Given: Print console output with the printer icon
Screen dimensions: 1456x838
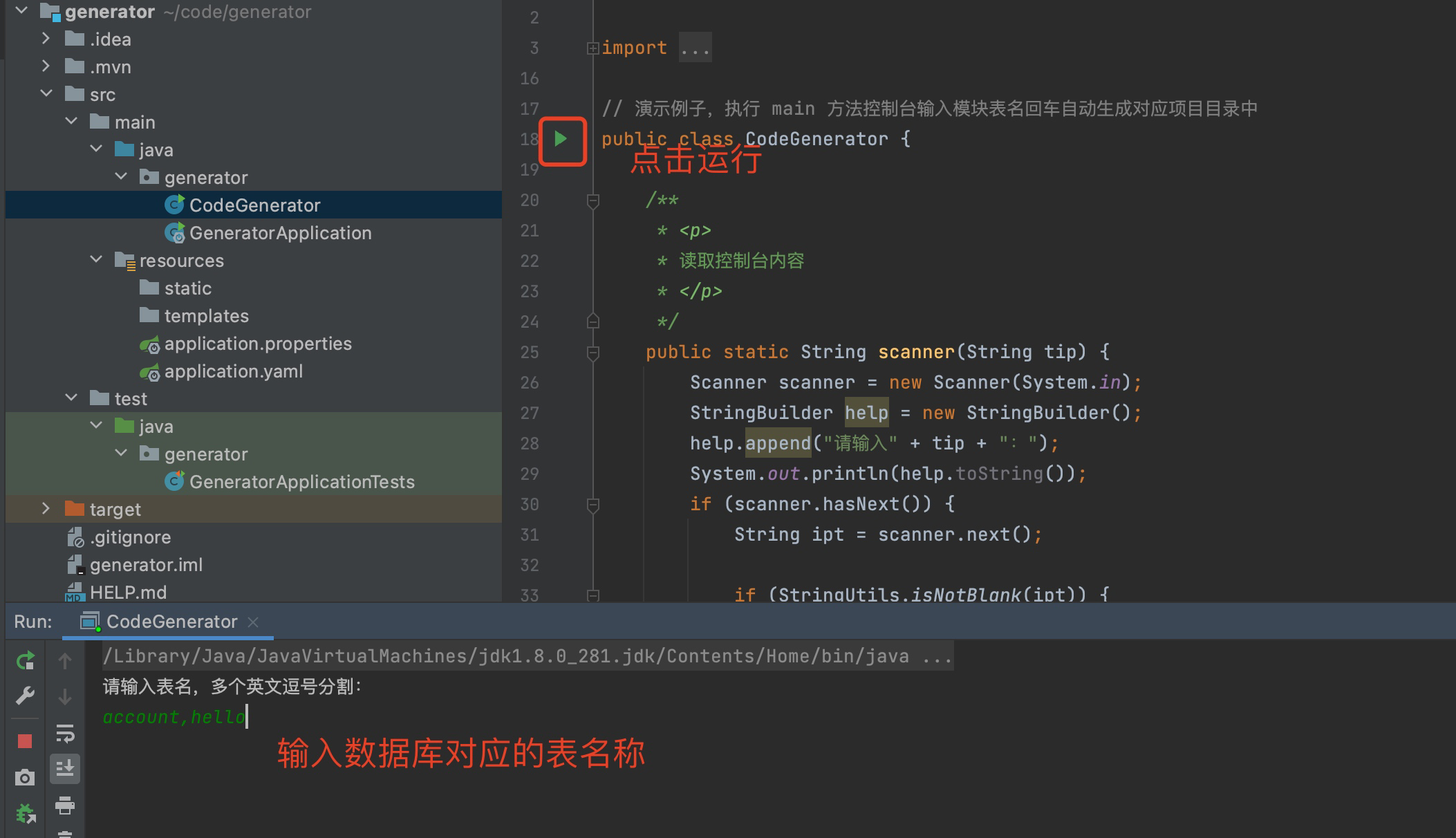Looking at the screenshot, I should (65, 805).
